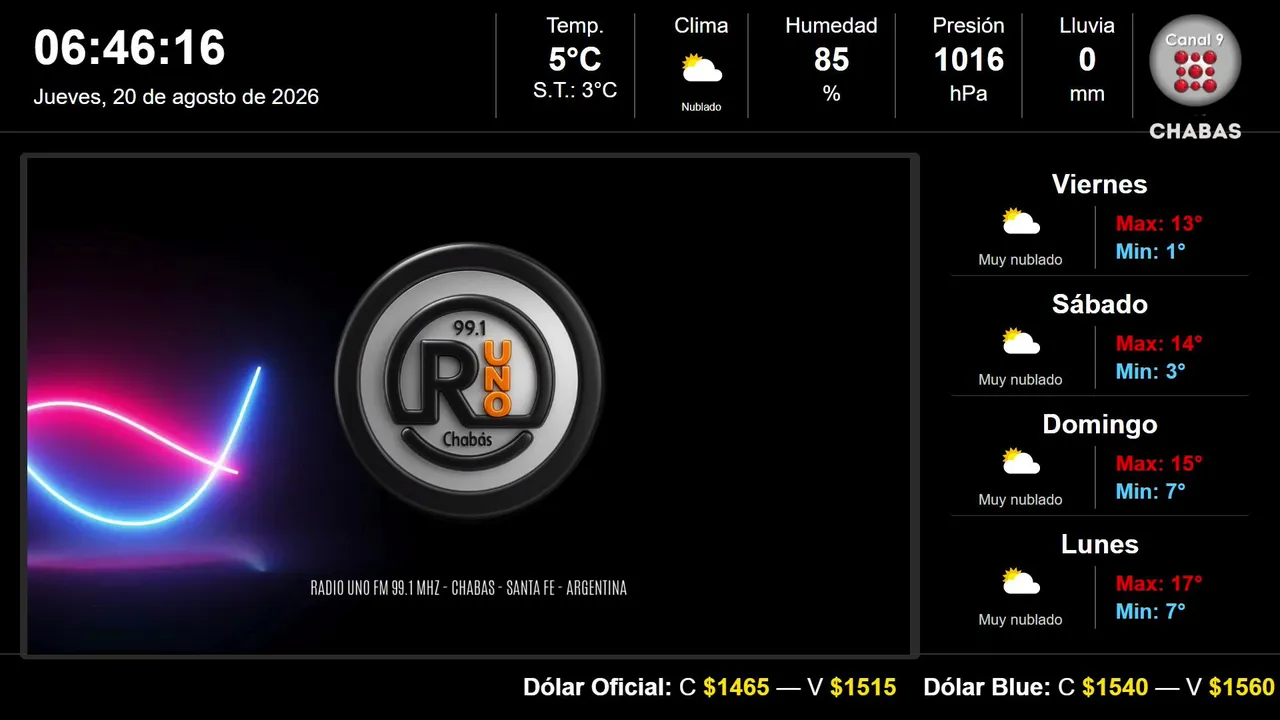Click the Lluvia header label
The image size is (1280, 720).
click(1087, 26)
